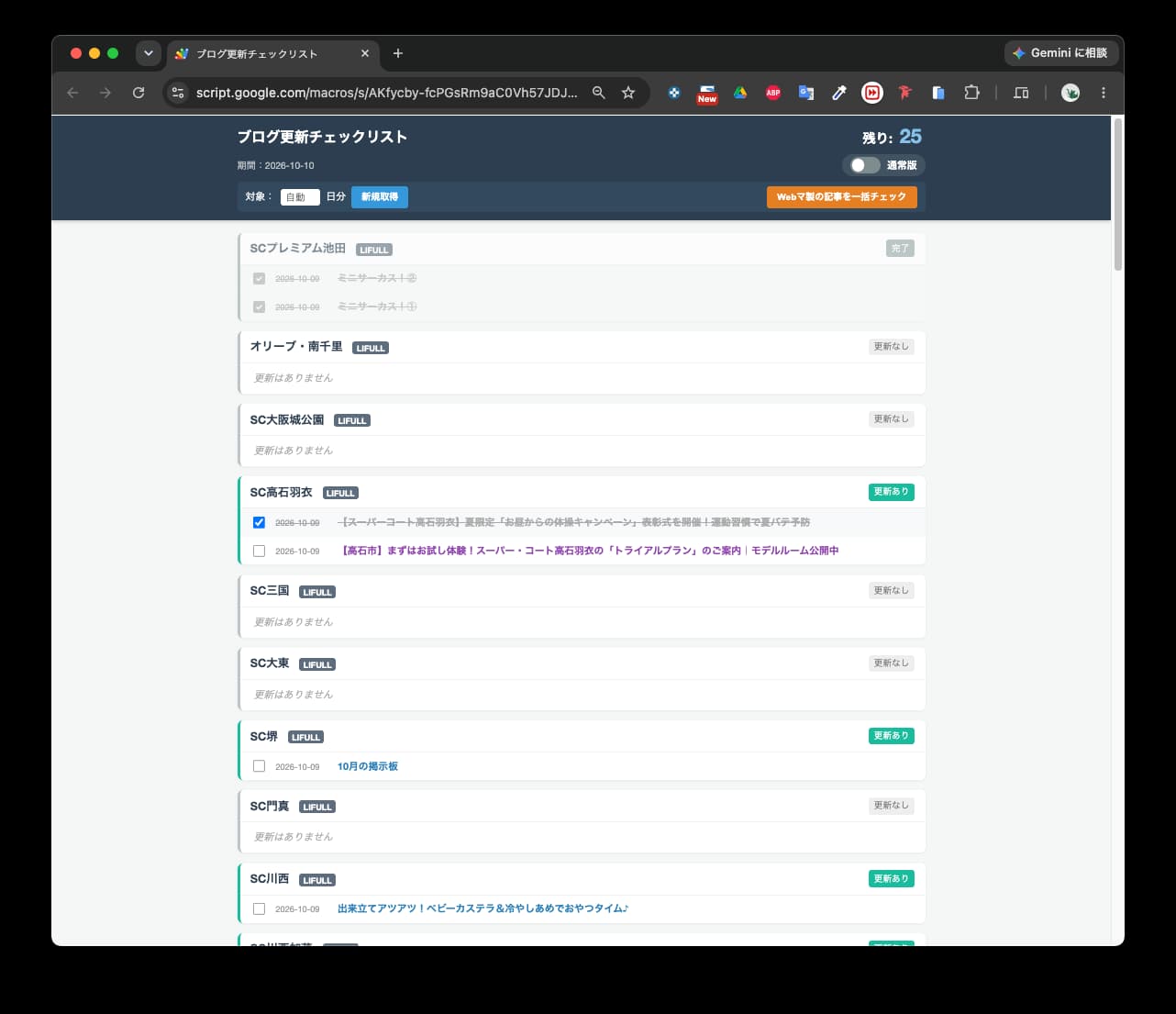Click the LIFULL tag beside SC堺

(x=306, y=737)
